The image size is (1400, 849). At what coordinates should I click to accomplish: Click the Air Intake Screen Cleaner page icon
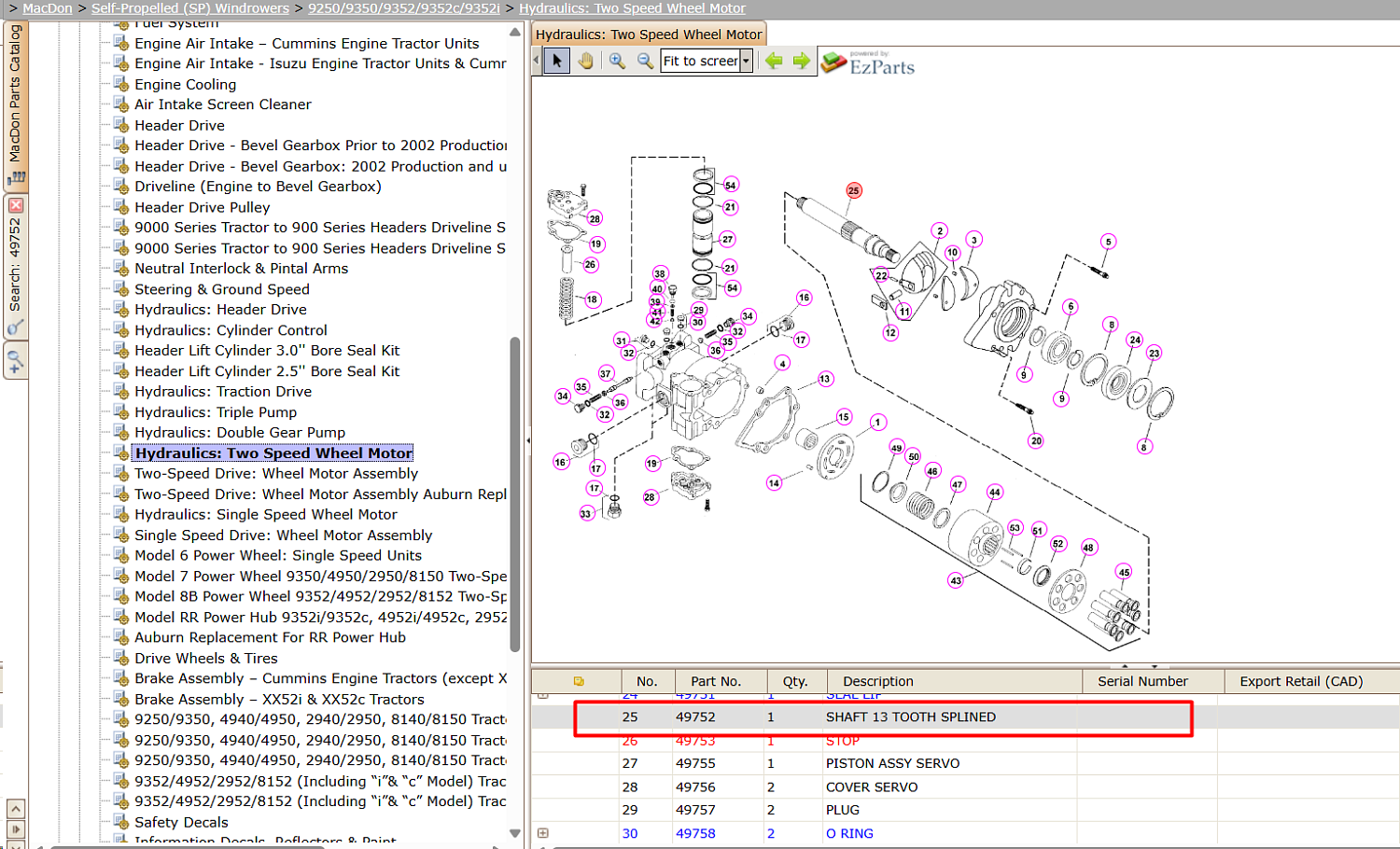[120, 104]
